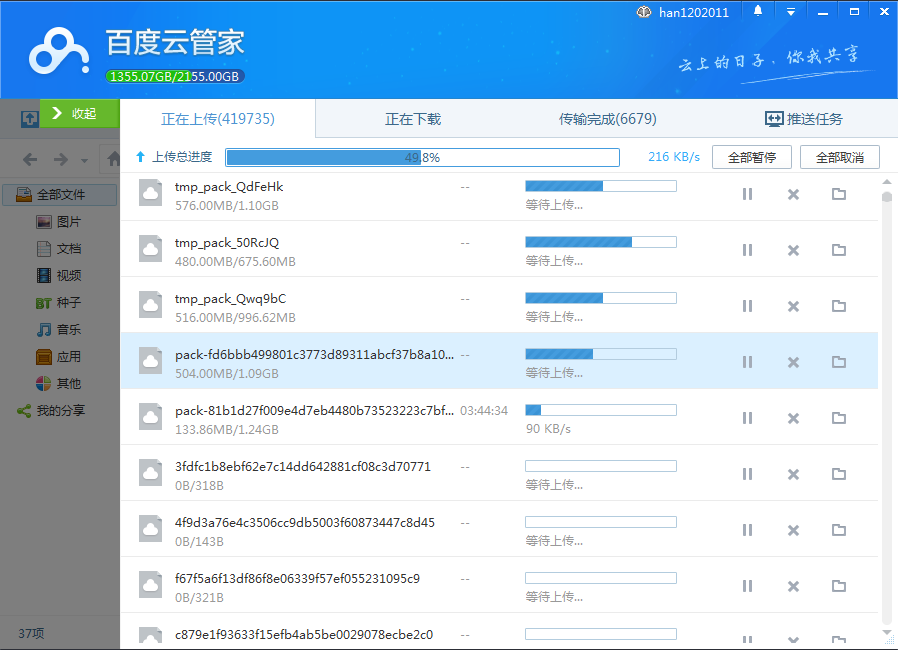Click the cloud file icon of 3fdfc1b8ebf62e7c
Image resolution: width=898 pixels, height=650 pixels.
[151, 472]
